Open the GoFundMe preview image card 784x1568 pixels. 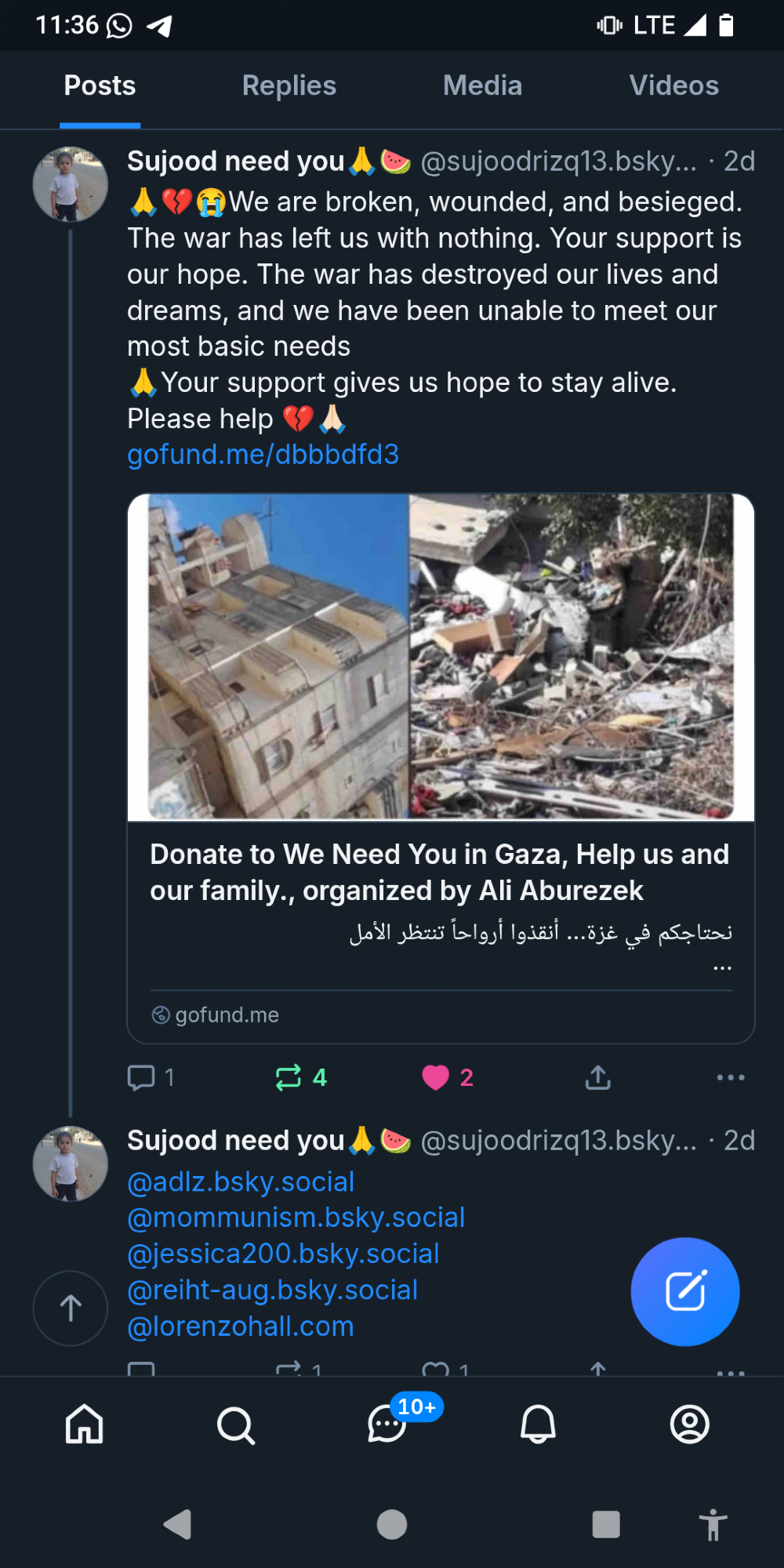(441, 657)
